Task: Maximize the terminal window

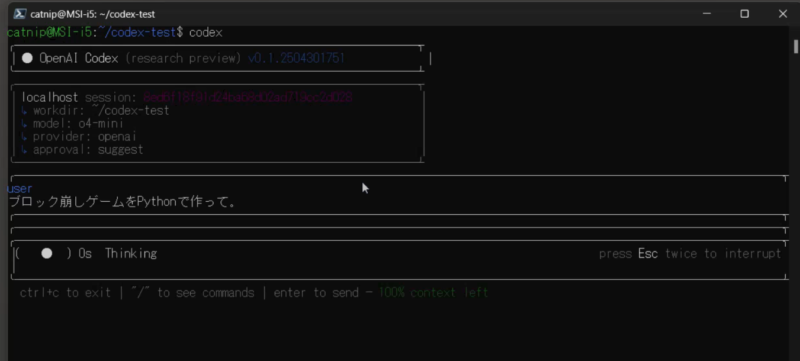Action: (x=744, y=14)
